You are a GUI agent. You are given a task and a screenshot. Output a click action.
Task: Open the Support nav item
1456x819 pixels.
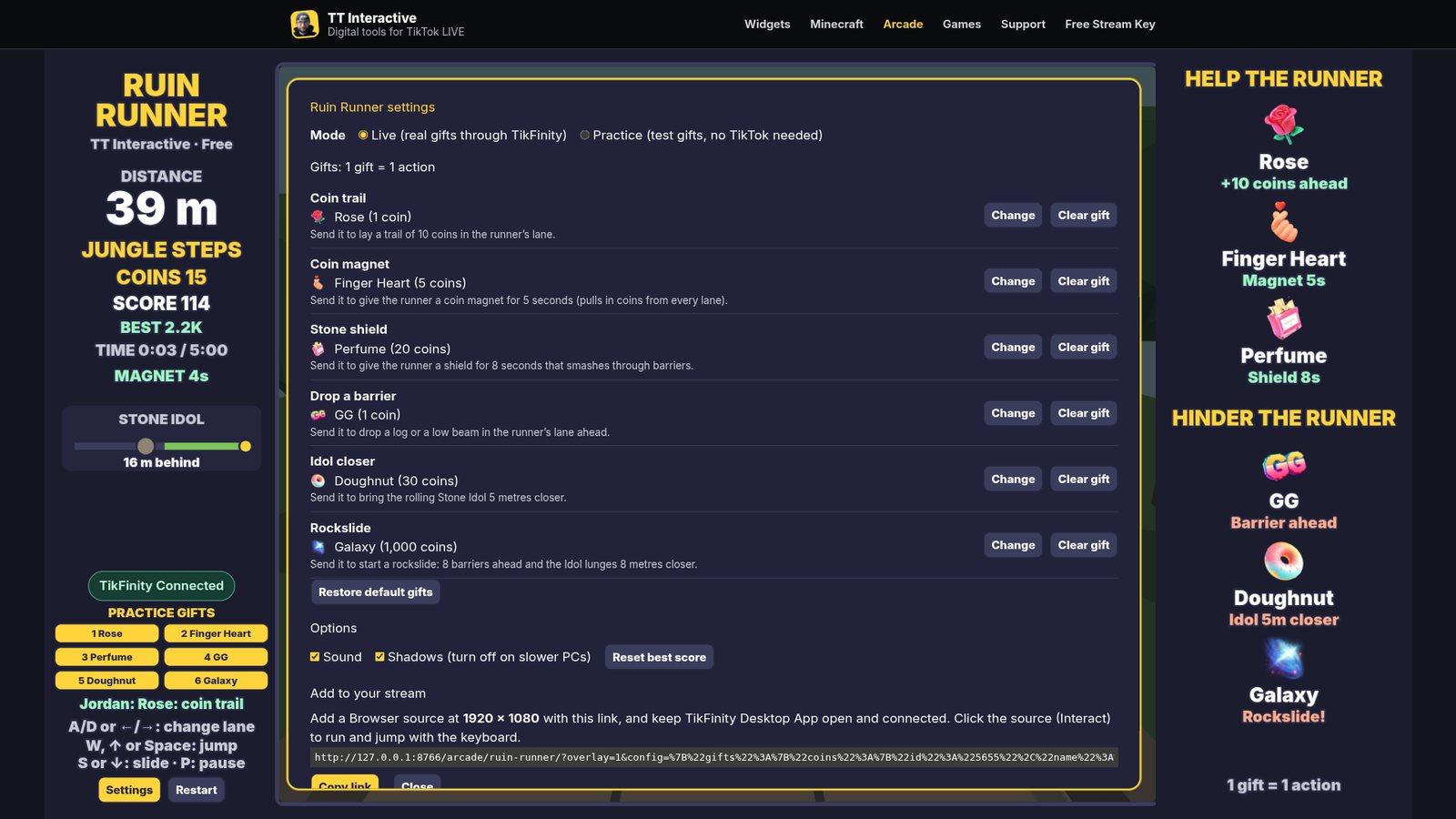coord(1023,25)
